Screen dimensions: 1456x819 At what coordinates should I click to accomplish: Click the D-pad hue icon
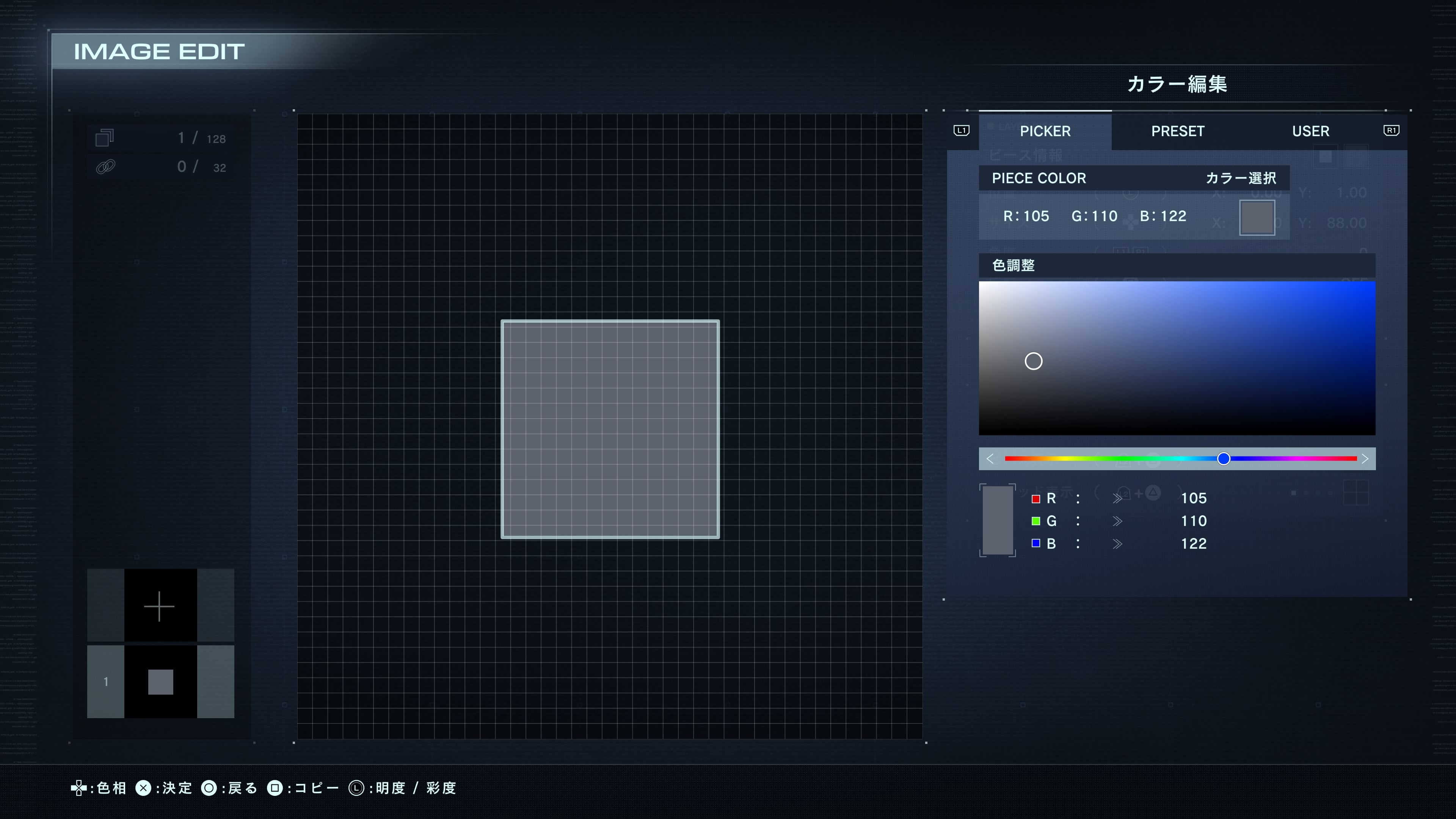[78, 788]
